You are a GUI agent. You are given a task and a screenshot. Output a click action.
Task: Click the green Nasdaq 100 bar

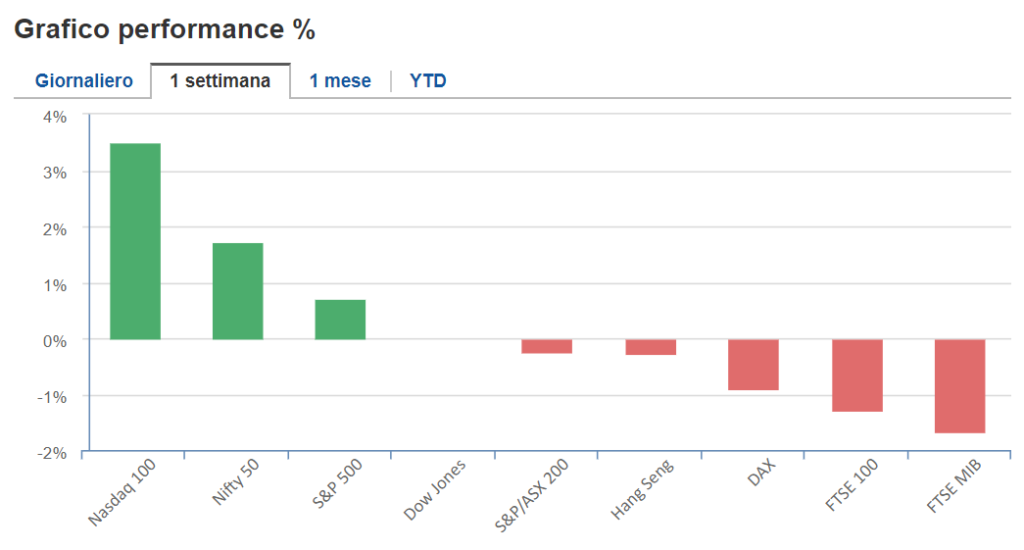coord(135,241)
